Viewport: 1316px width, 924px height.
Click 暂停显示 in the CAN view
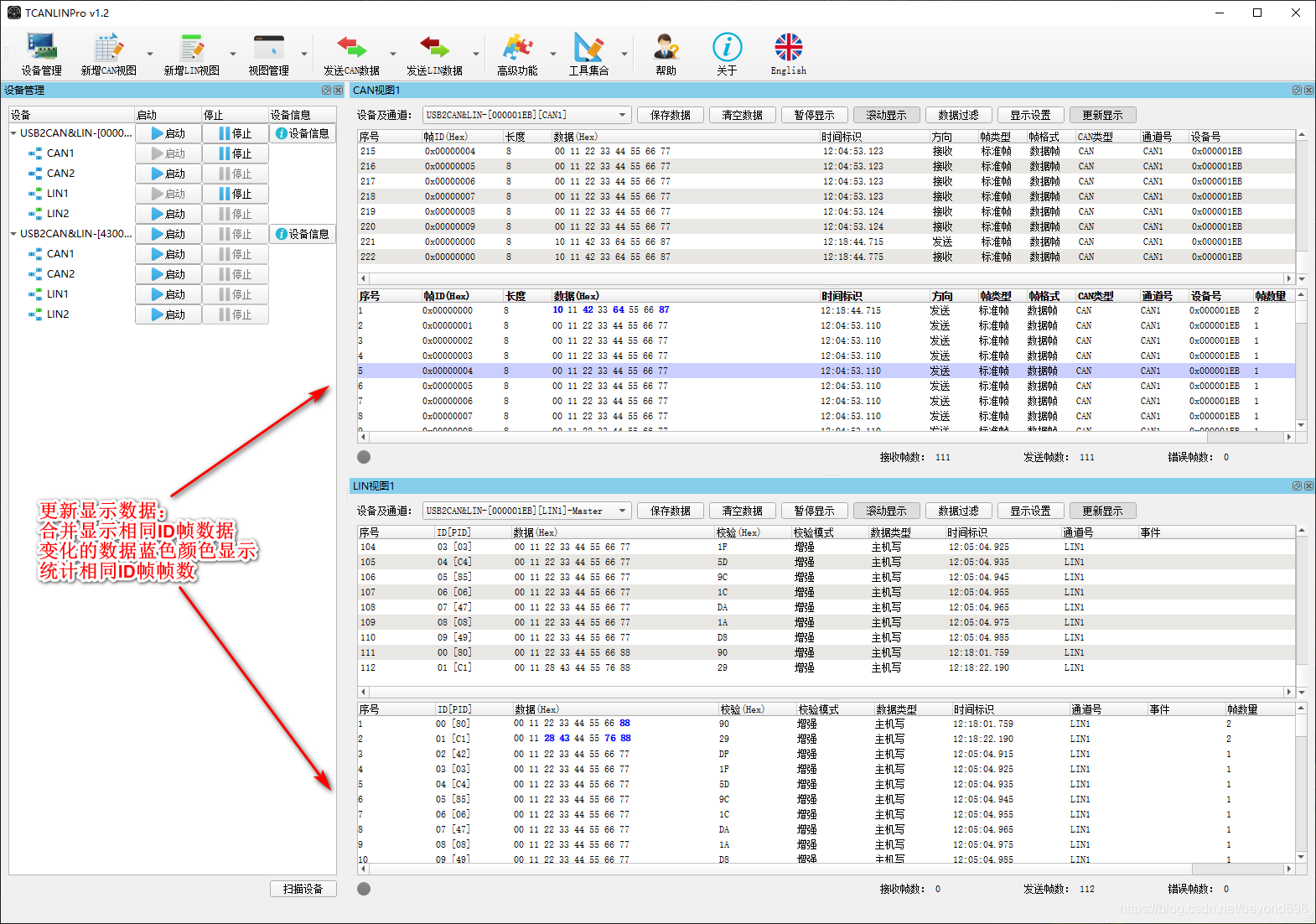814,115
